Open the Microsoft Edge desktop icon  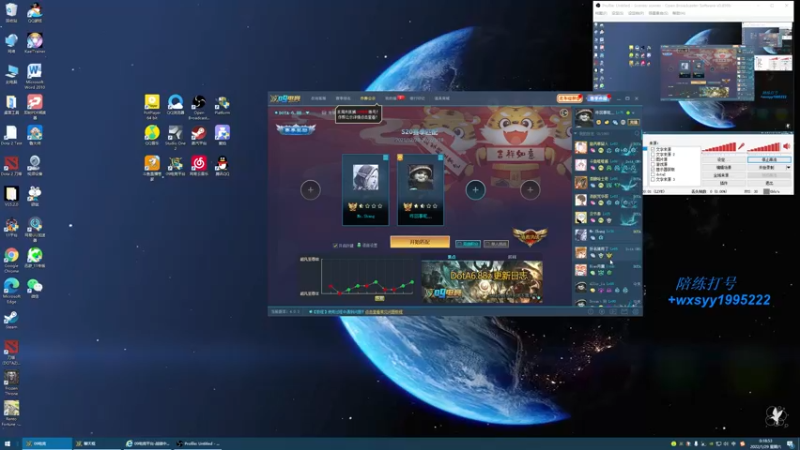(x=11, y=290)
